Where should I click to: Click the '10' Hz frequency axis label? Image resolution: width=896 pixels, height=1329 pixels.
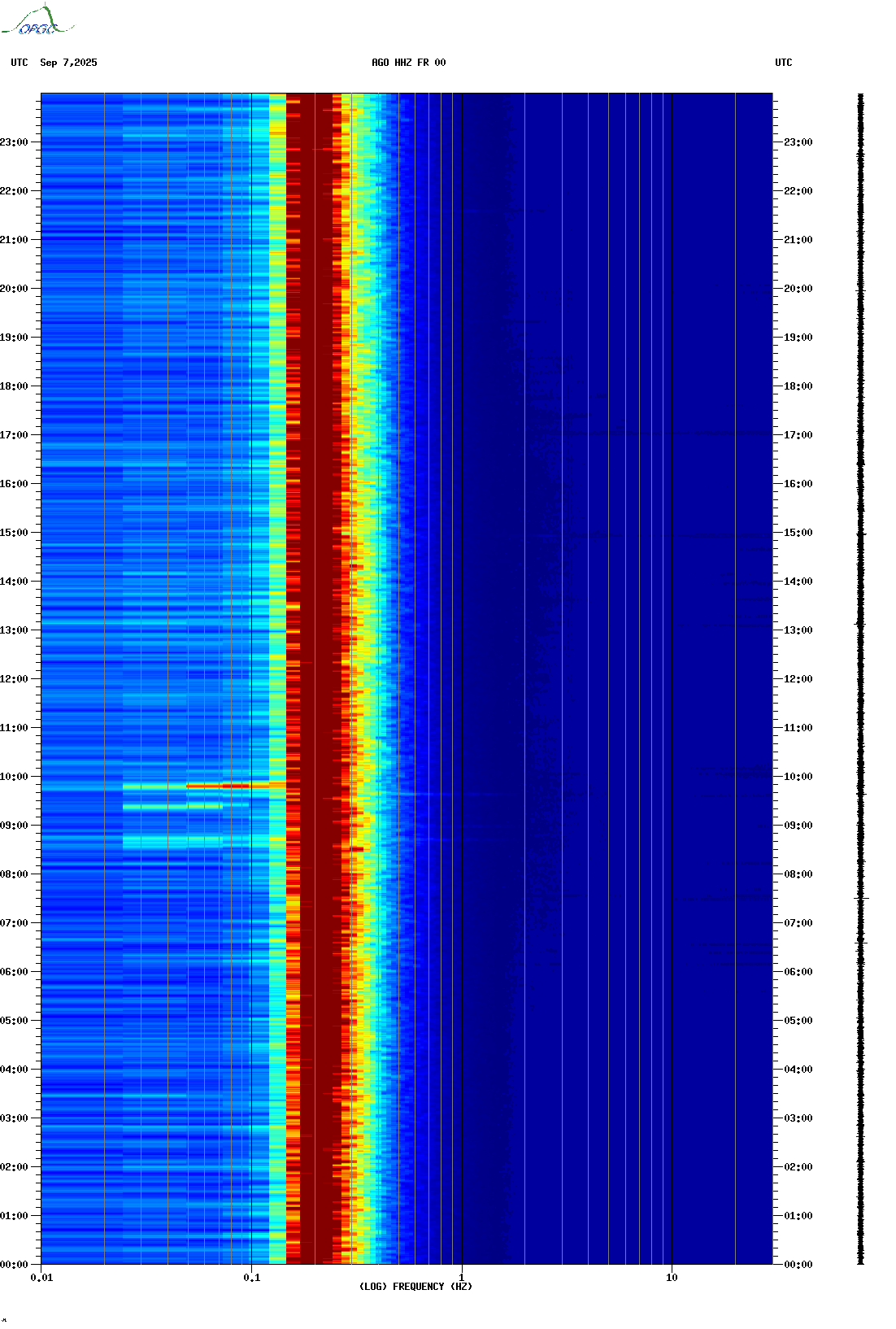[672, 1278]
